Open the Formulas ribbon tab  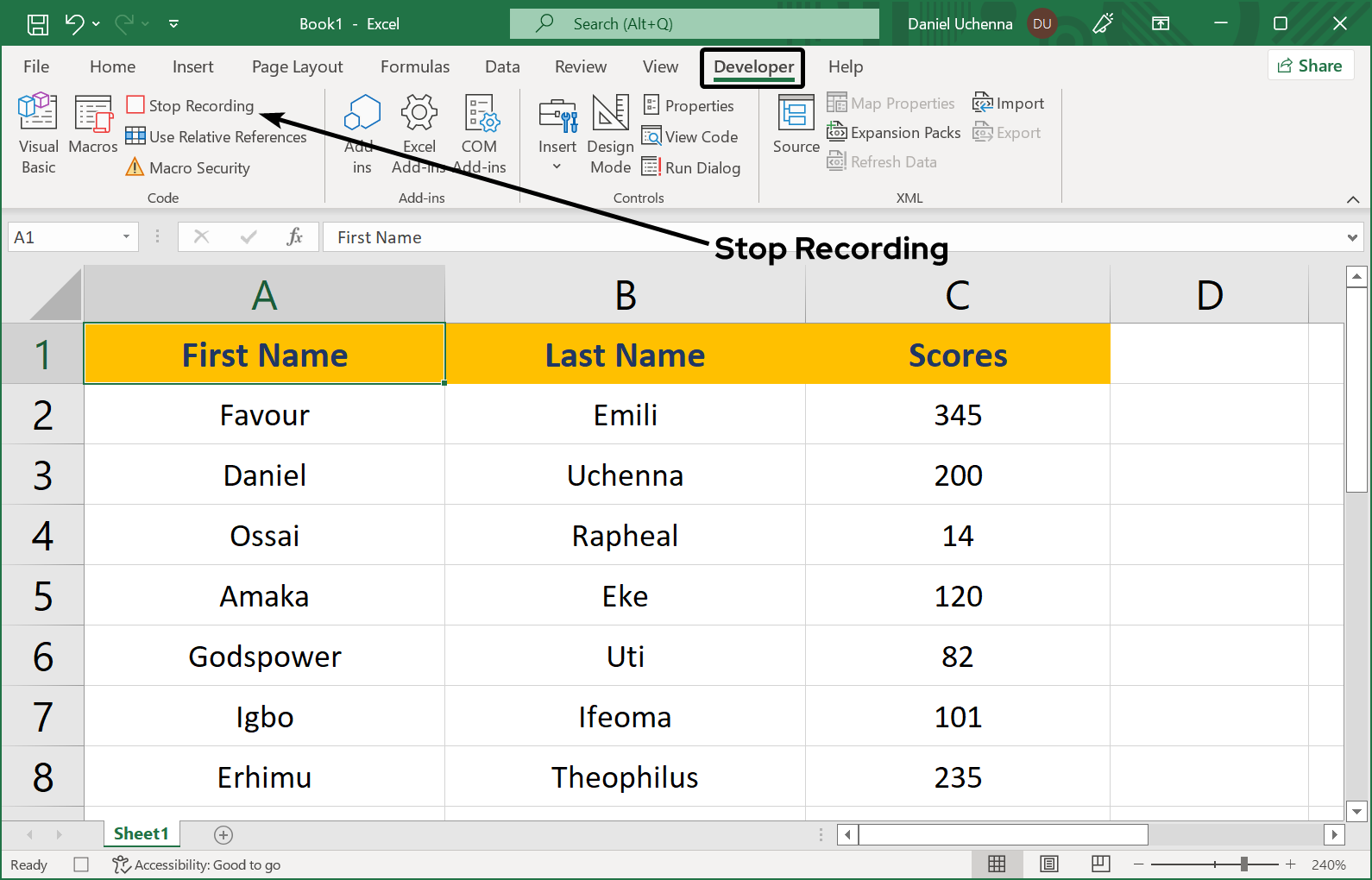[x=414, y=66]
